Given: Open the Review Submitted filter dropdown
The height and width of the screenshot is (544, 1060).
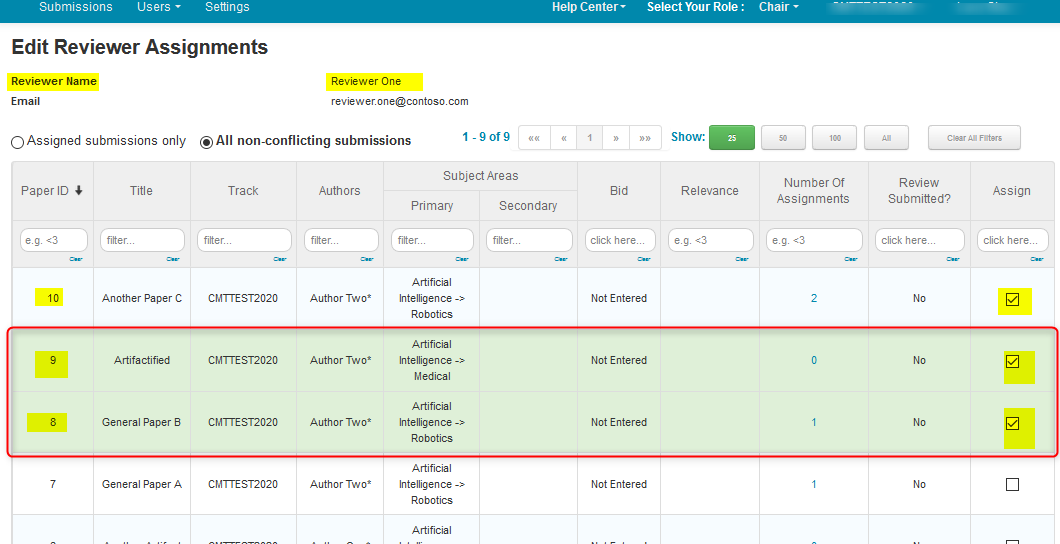Looking at the screenshot, I should pyautogui.click(x=919, y=240).
